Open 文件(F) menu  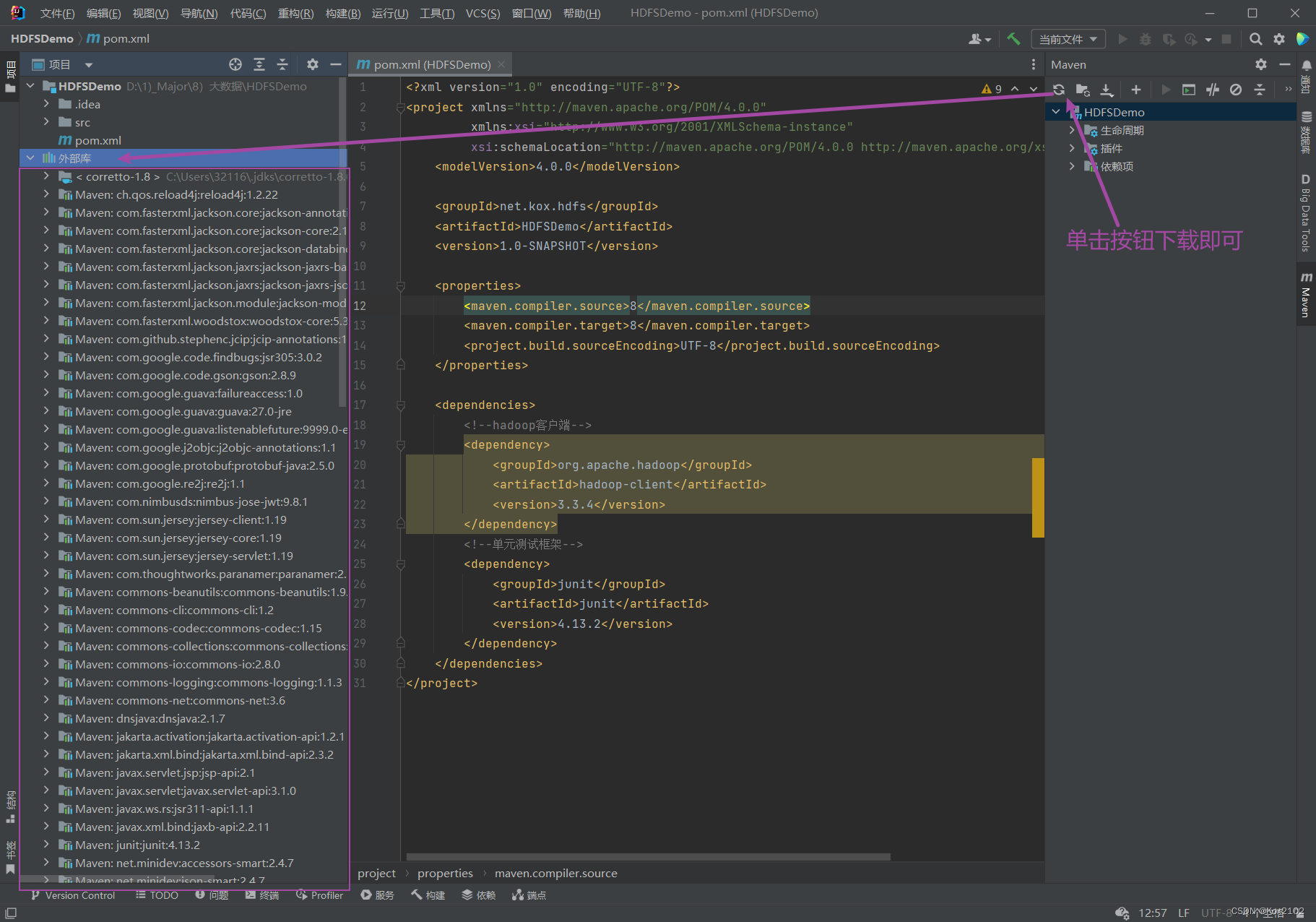(x=57, y=13)
